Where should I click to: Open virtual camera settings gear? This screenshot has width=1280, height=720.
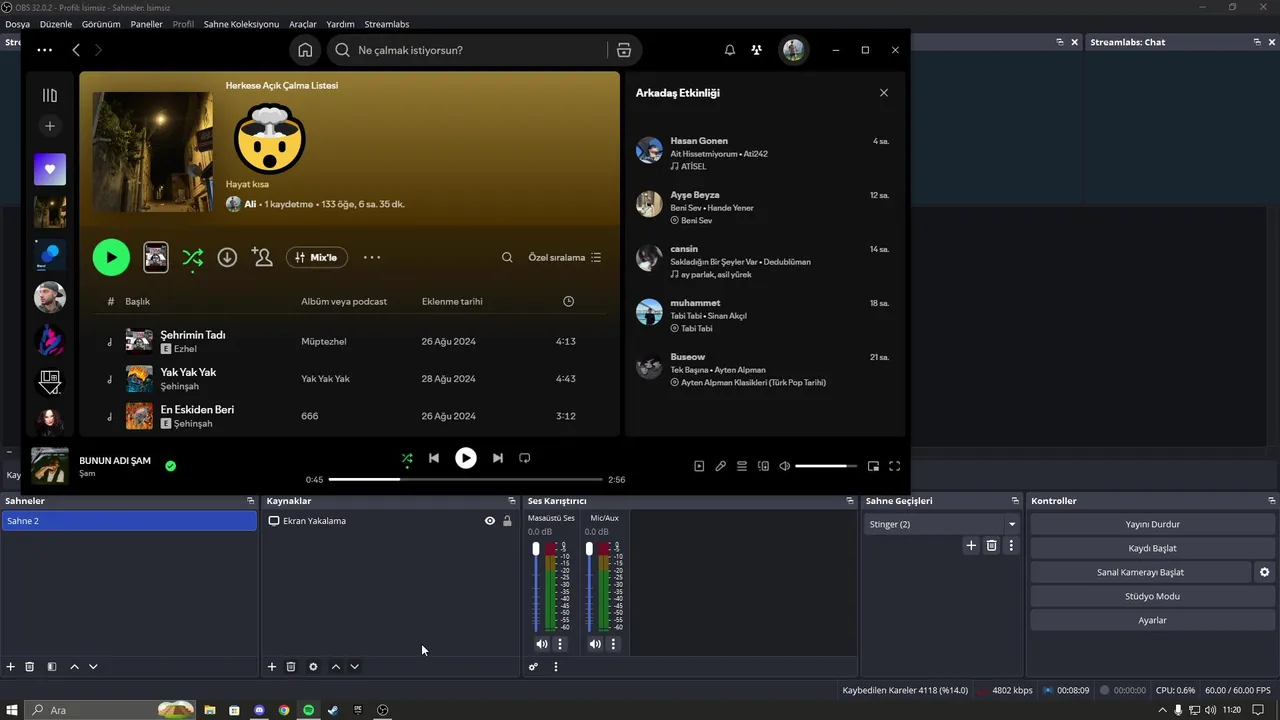click(x=1265, y=572)
